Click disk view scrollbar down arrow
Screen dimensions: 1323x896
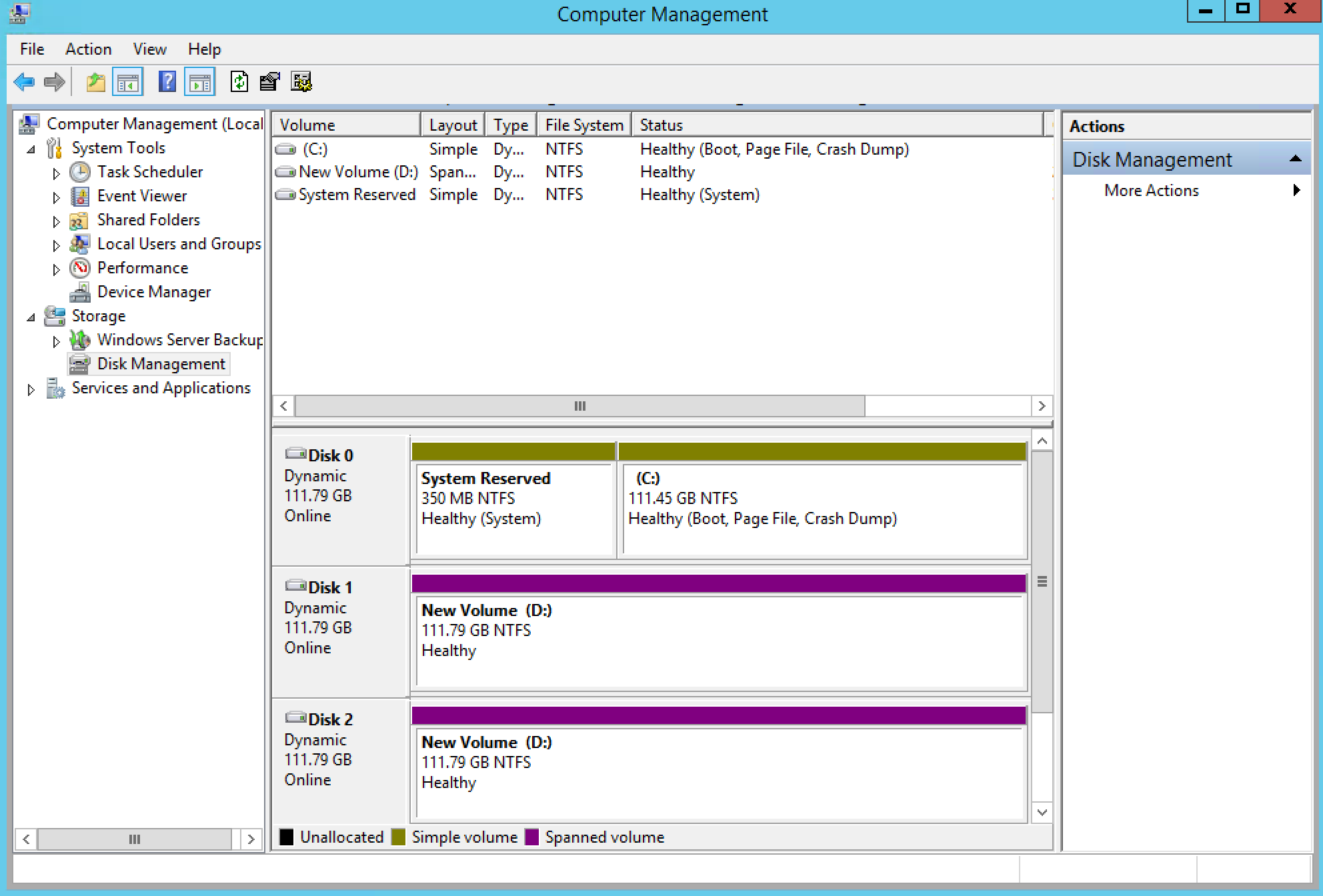pos(1042,812)
